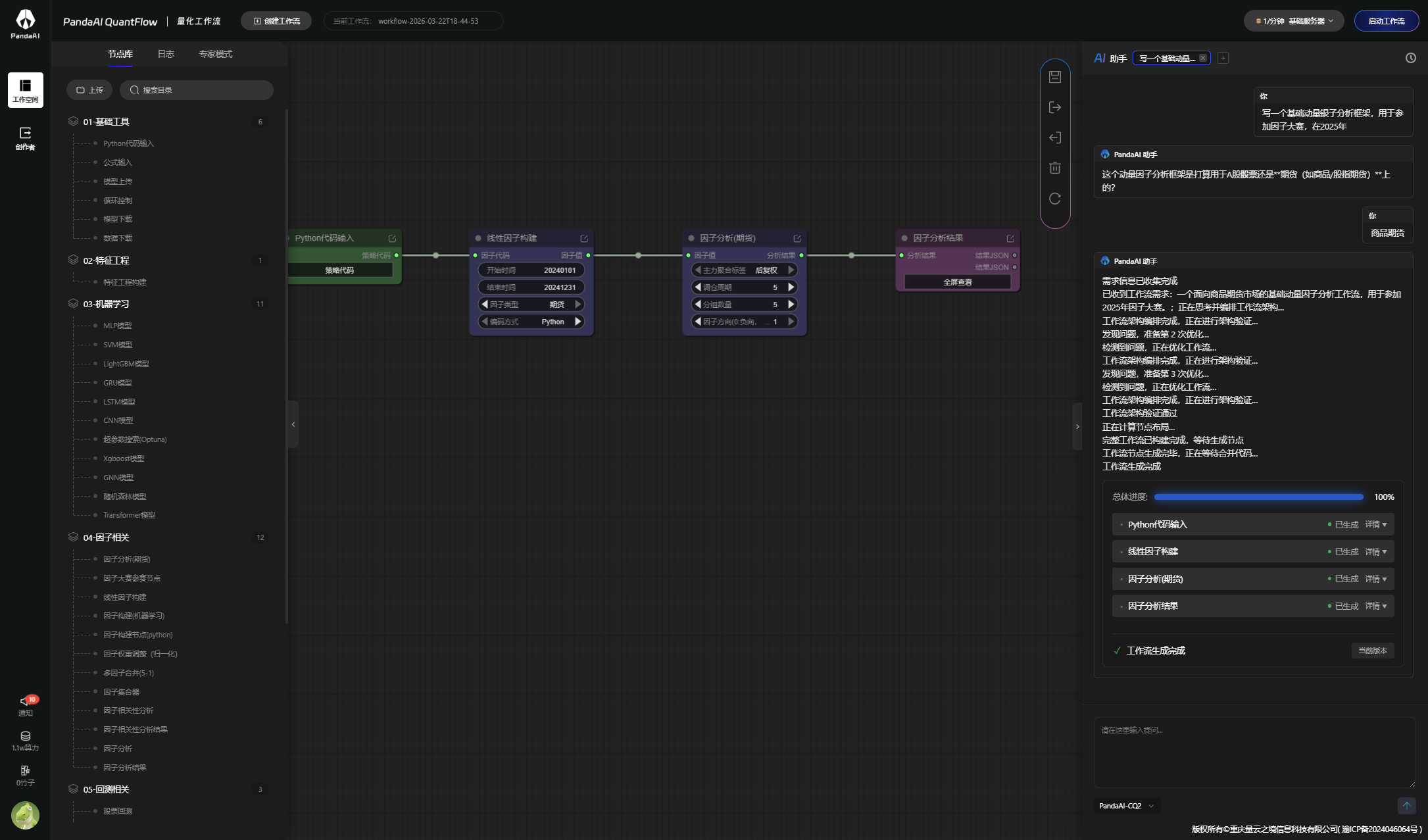The image size is (1428, 840).
Task: Expand 详情 for 线性因子构建 item
Action: [1376, 551]
